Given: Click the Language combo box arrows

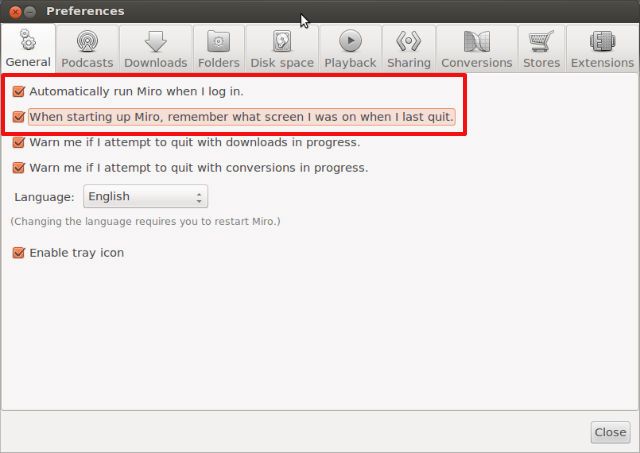Looking at the screenshot, I should pos(199,198).
